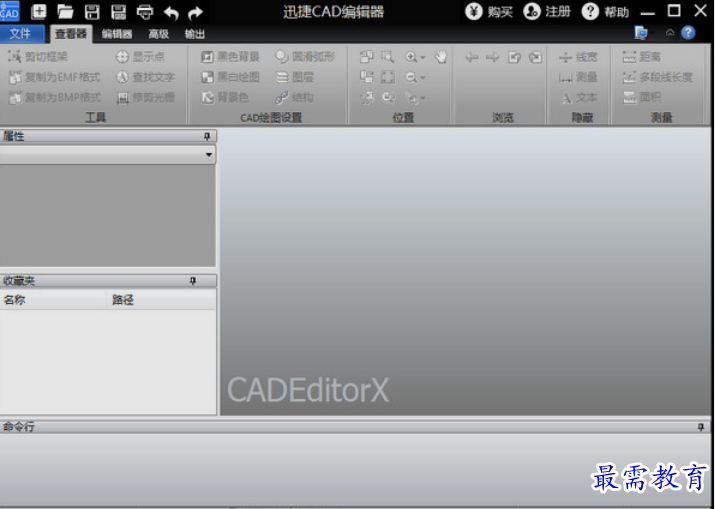Toggle 线宽 visibility
Image resolution: width=715 pixels, height=509 pixels.
[x=578, y=57]
